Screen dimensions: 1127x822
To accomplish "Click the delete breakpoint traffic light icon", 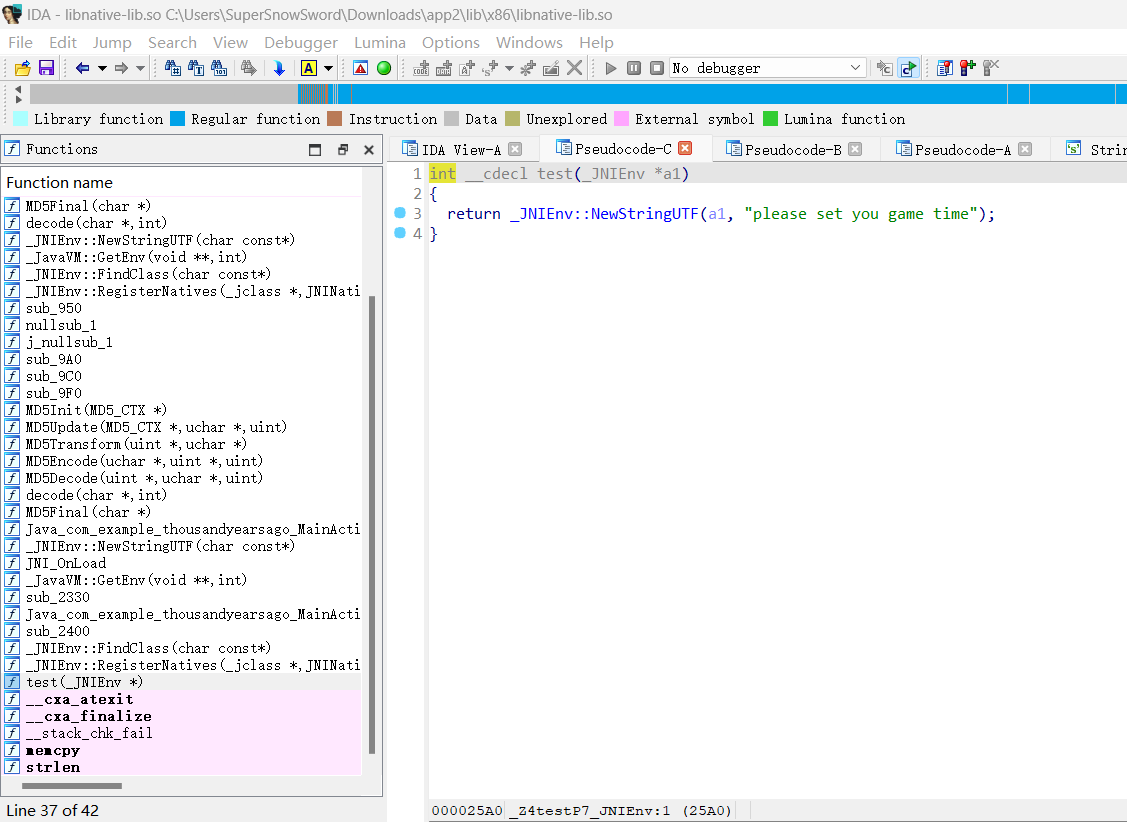I will [990, 68].
